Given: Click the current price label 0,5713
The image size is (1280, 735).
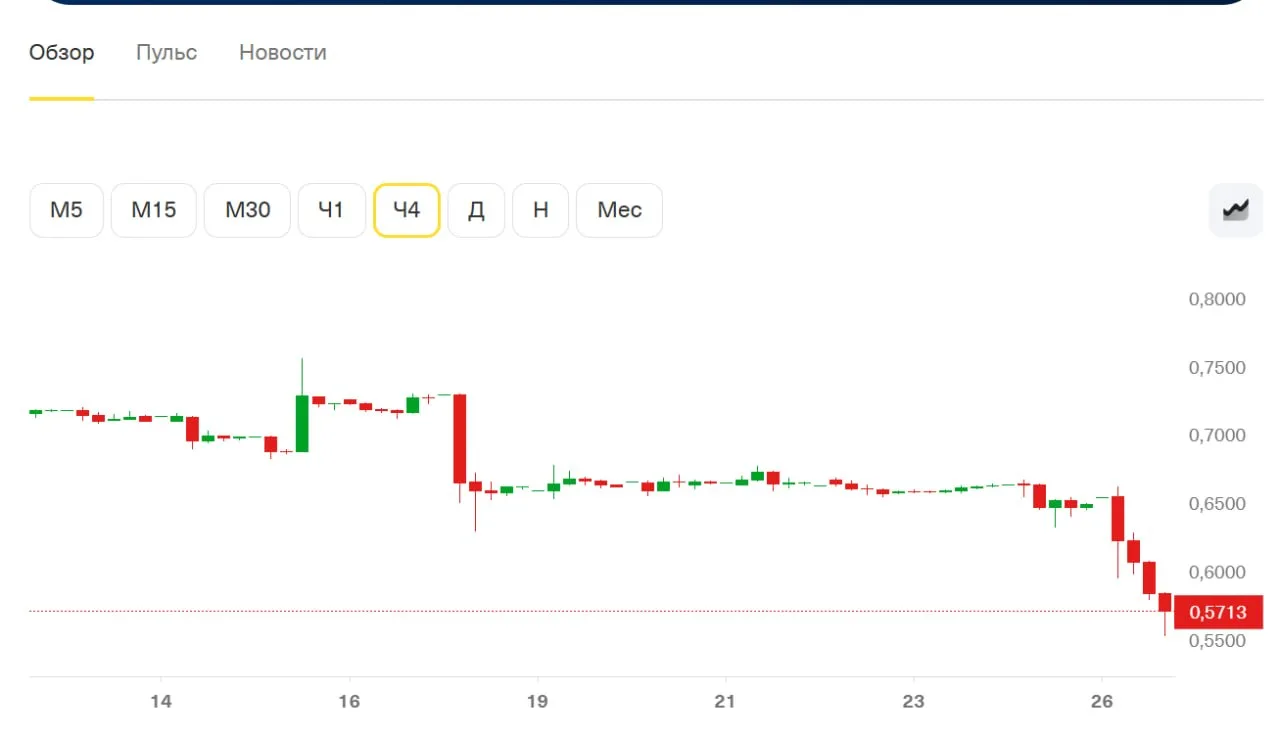Looking at the screenshot, I should tap(1218, 612).
